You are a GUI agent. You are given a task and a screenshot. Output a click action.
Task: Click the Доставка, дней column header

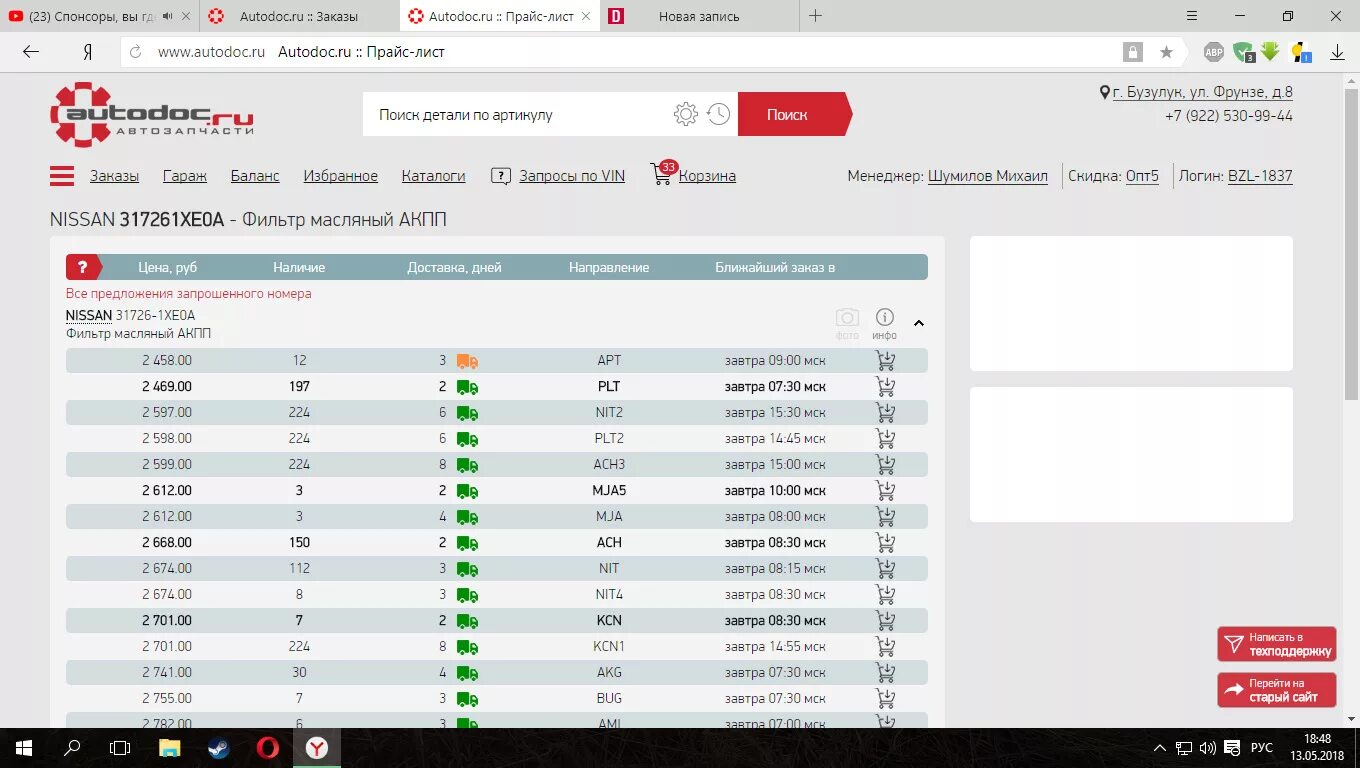pos(454,267)
